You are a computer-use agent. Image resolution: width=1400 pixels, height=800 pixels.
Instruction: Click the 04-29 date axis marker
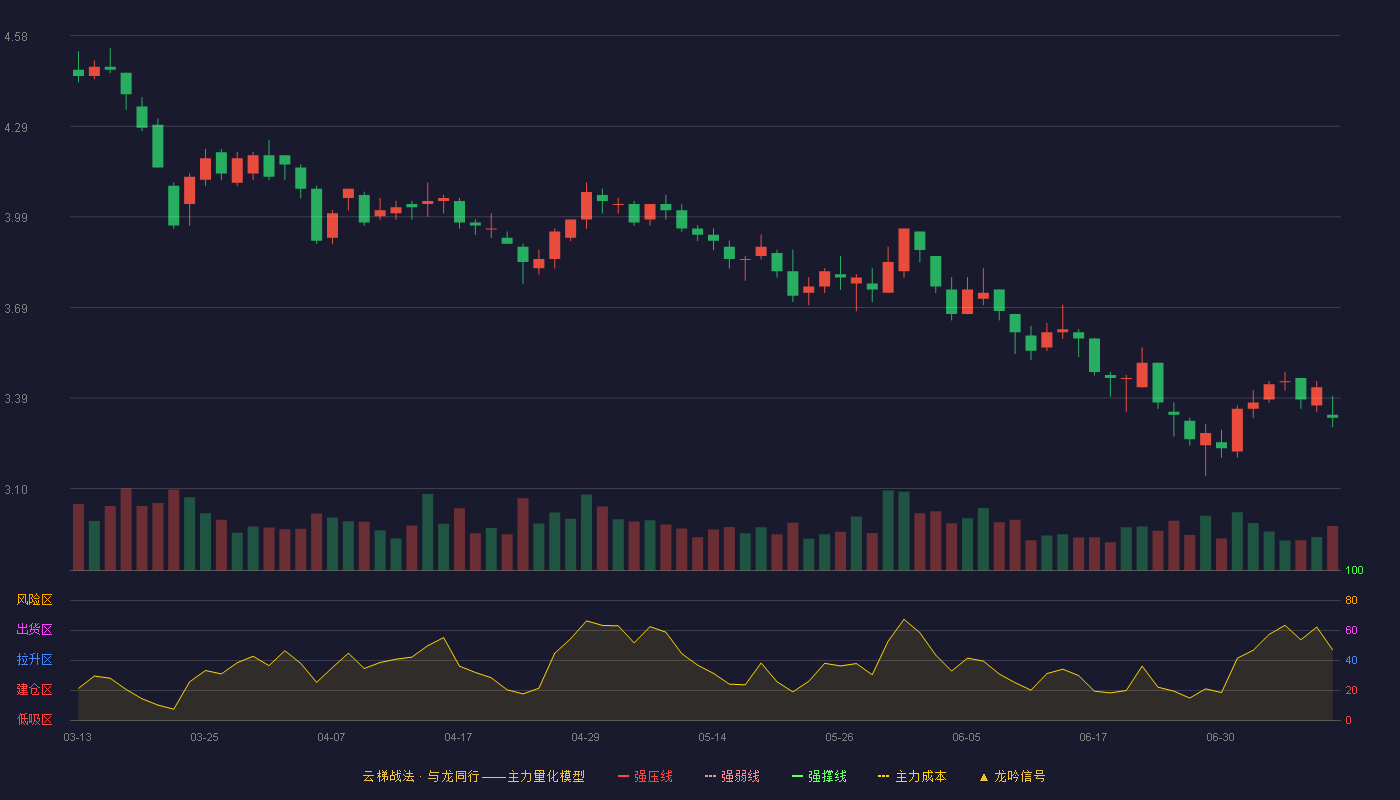point(585,737)
